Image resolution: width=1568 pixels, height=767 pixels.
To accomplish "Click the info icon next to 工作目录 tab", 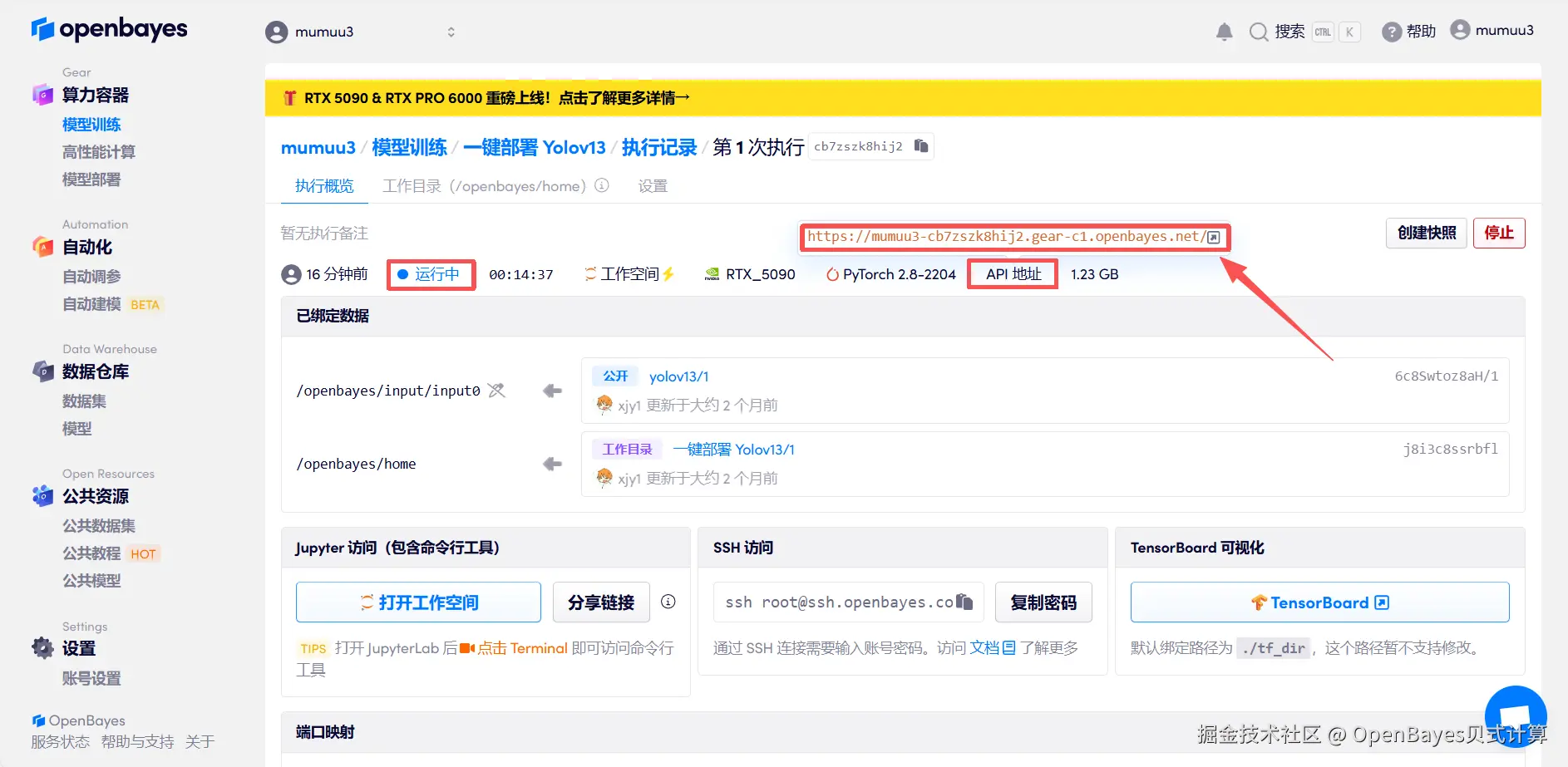I will [601, 185].
